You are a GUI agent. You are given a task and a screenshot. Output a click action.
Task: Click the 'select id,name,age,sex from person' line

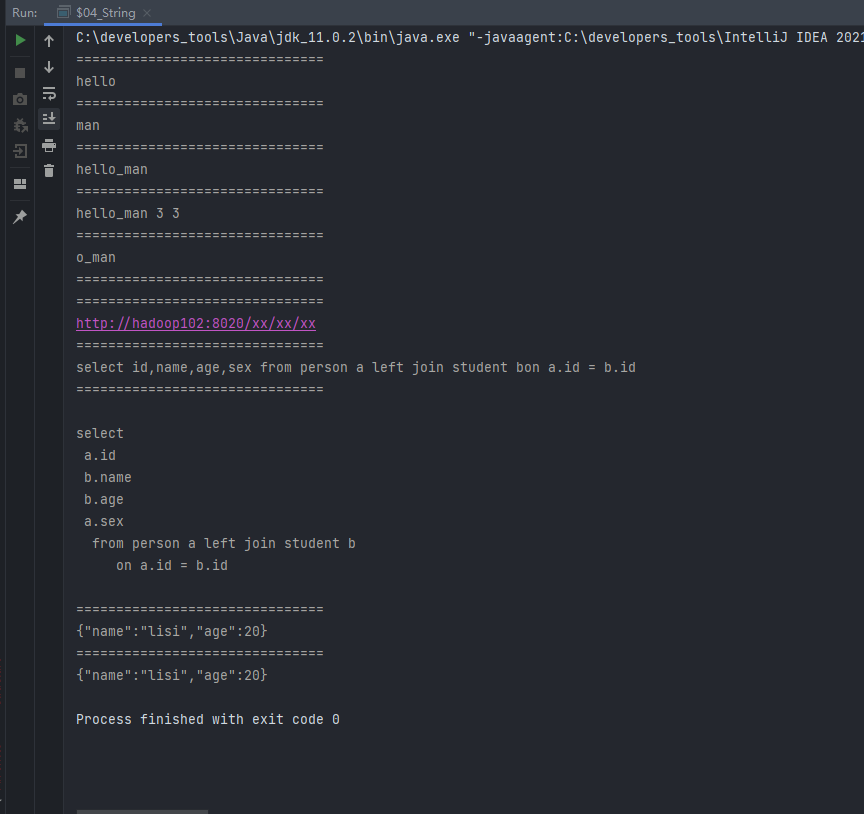point(356,368)
